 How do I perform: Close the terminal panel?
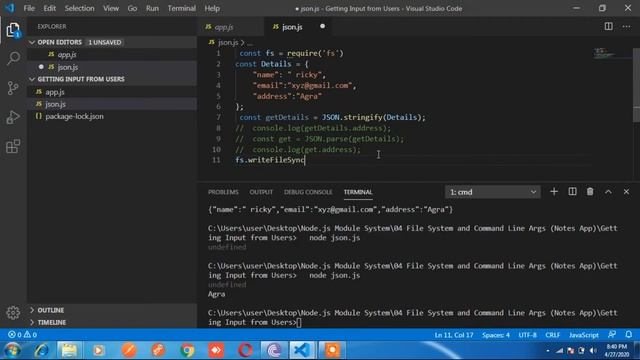coord(626,192)
